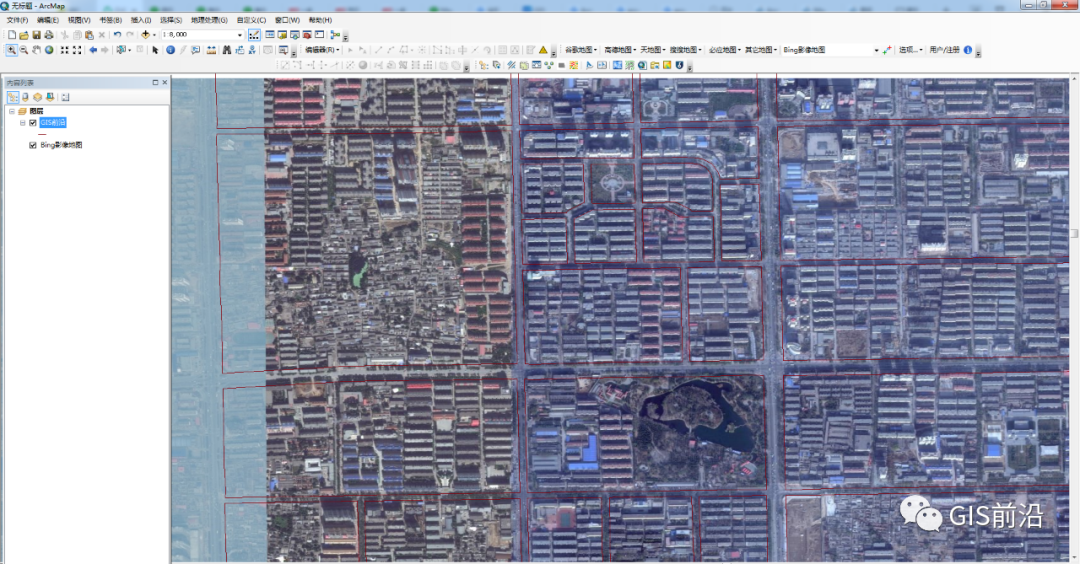Click the blue info icon after 用户/注册
This screenshot has height=564, width=1080.
pos(968,50)
